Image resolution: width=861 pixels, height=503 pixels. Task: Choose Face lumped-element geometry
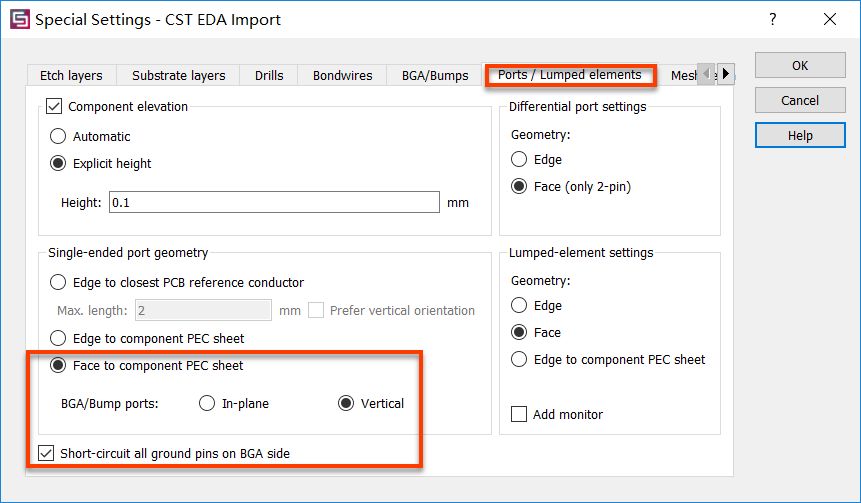(x=519, y=332)
